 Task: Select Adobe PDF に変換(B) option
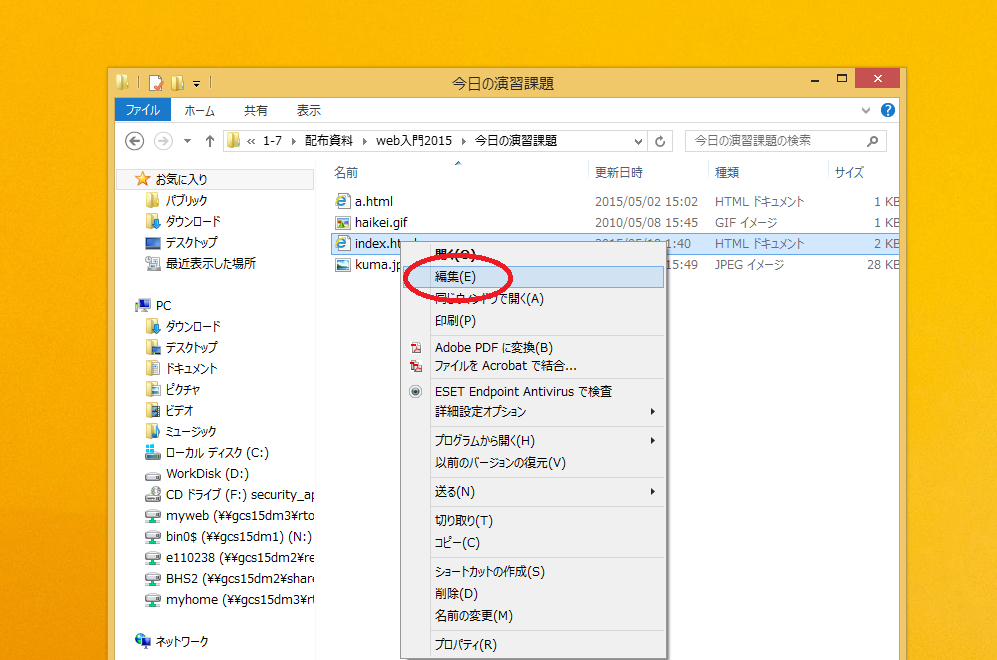493,348
